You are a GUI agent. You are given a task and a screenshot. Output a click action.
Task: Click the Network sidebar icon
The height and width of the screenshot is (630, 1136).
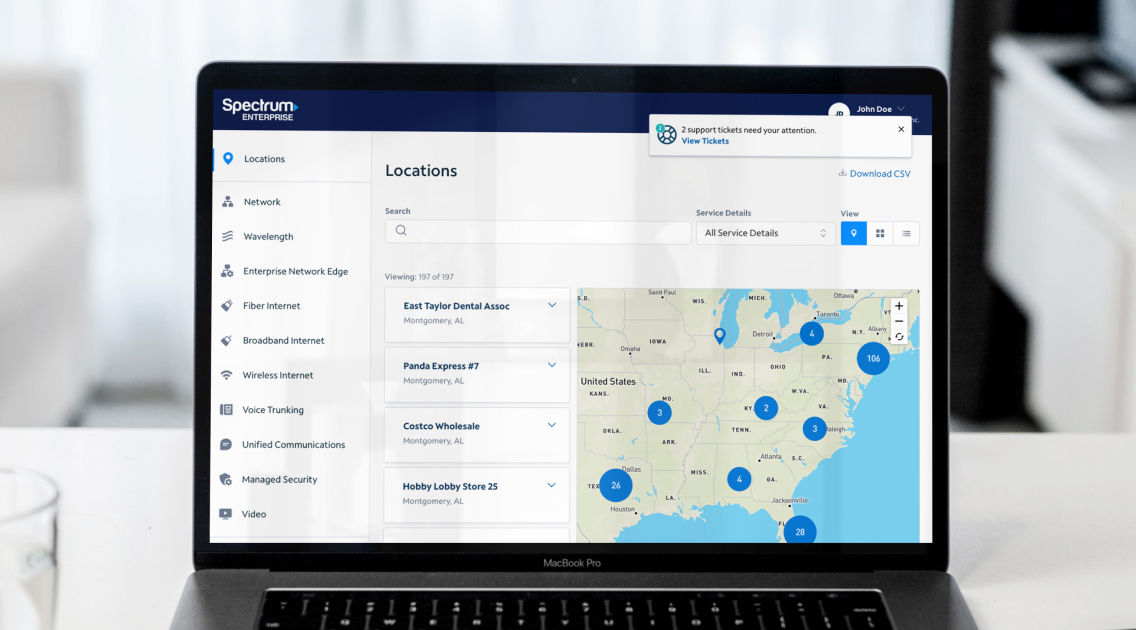227,202
